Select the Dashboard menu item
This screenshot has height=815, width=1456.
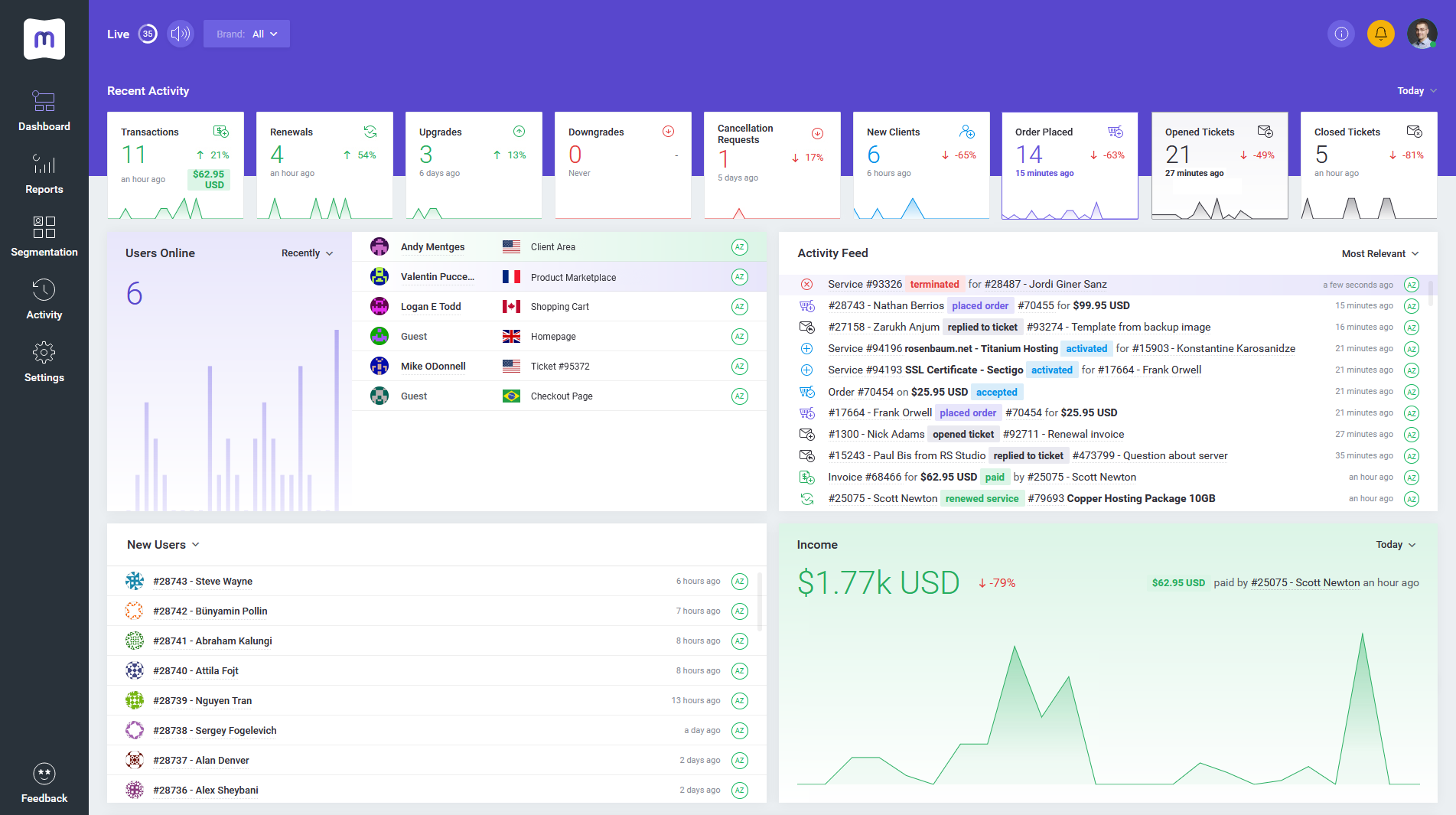(x=44, y=111)
